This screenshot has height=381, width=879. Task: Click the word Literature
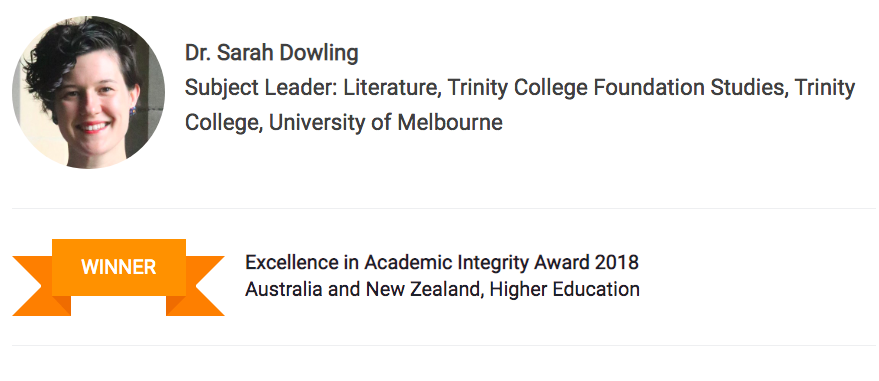(x=392, y=87)
